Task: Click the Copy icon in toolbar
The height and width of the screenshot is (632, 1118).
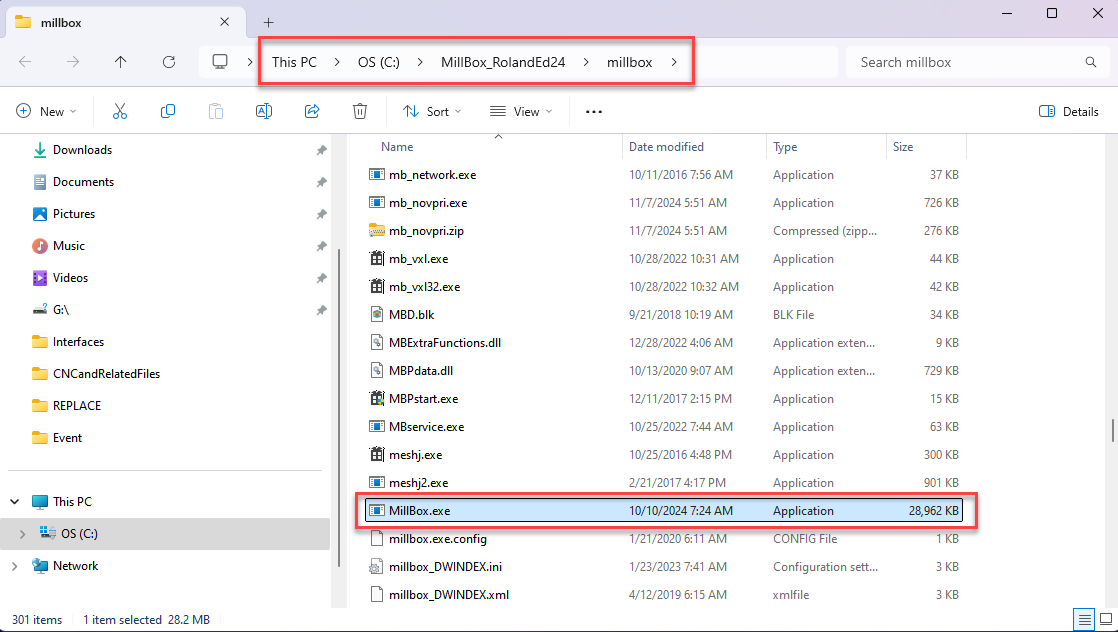Action: (168, 111)
